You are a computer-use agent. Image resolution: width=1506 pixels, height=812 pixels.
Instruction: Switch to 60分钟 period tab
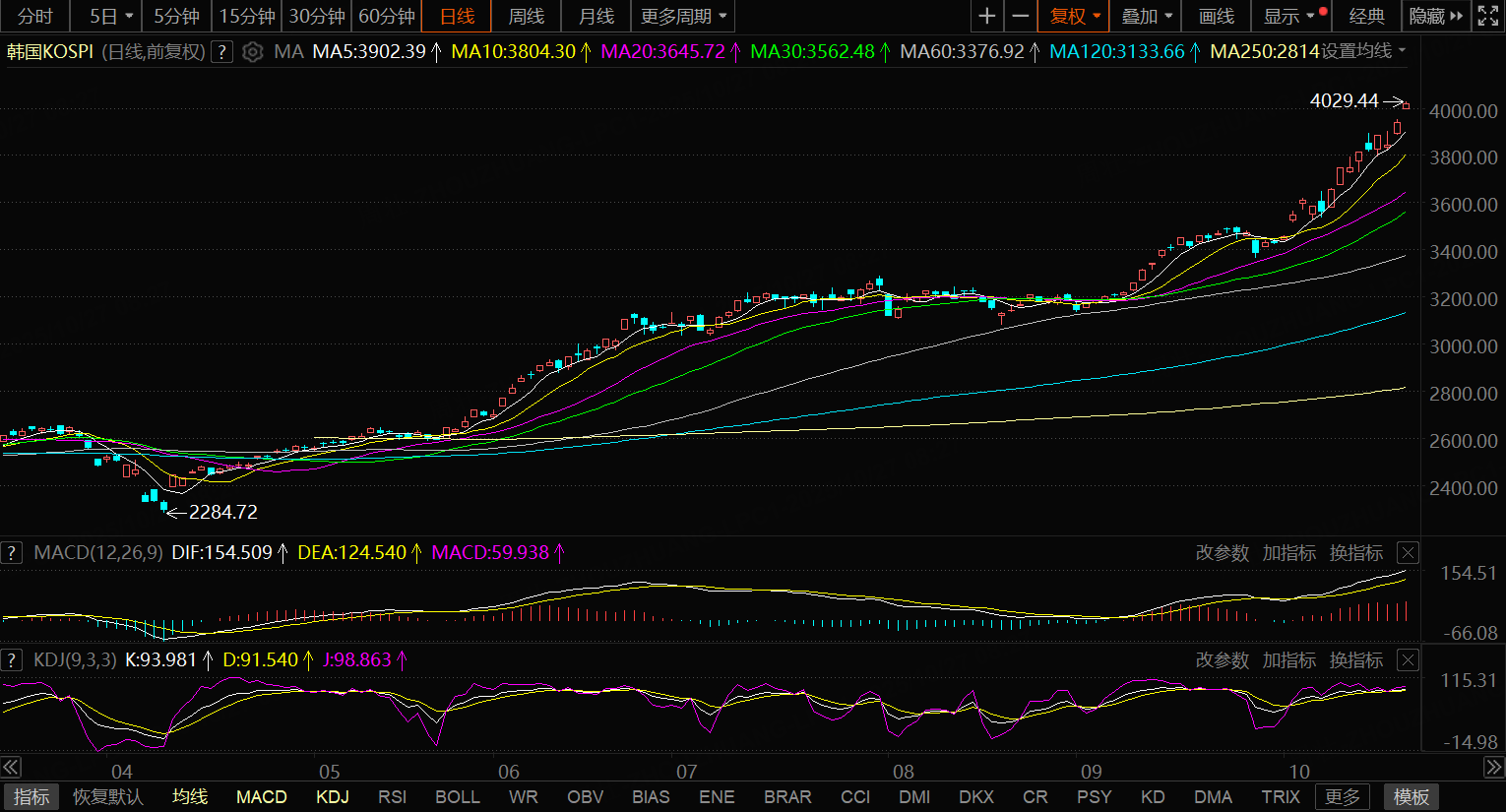click(387, 17)
